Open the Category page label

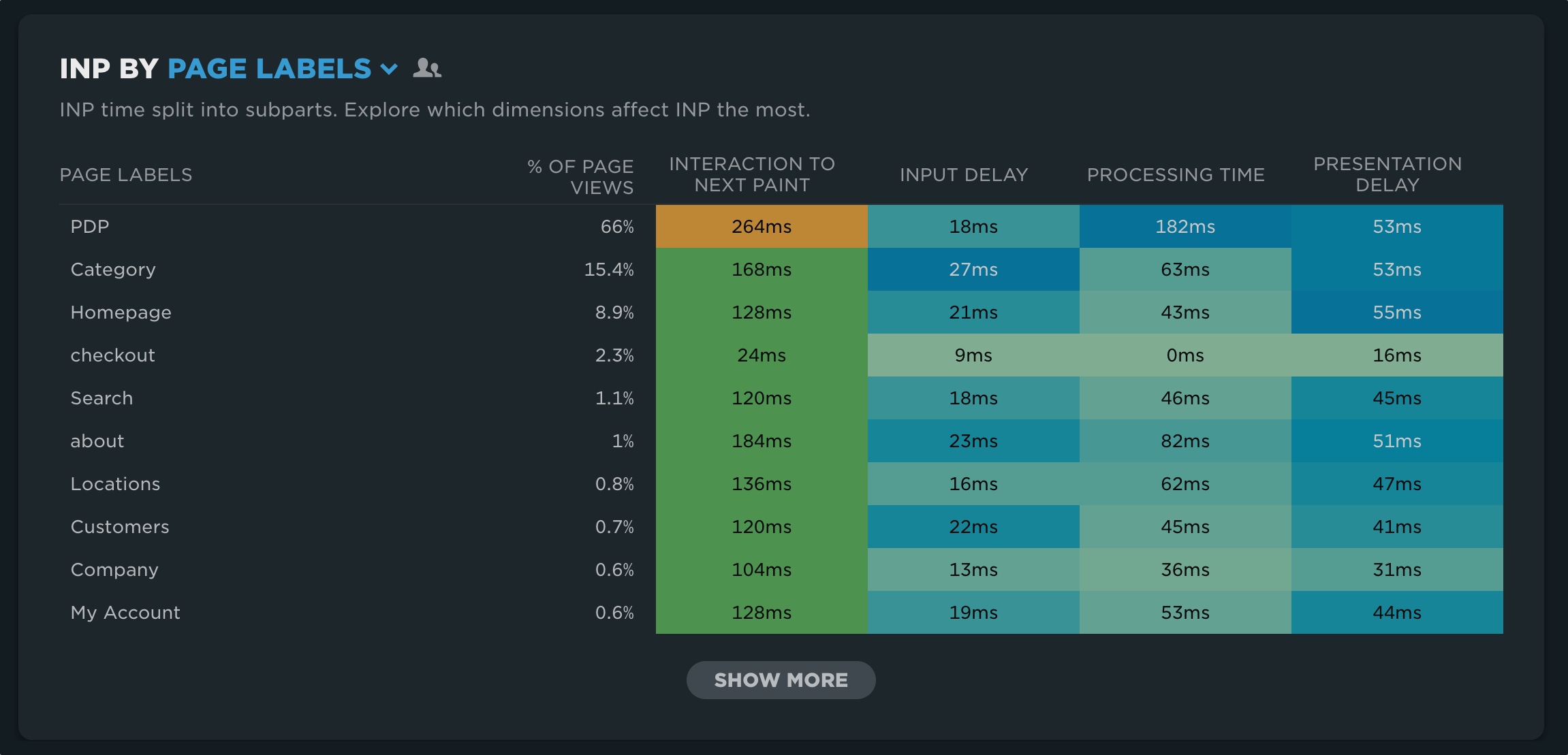113,270
